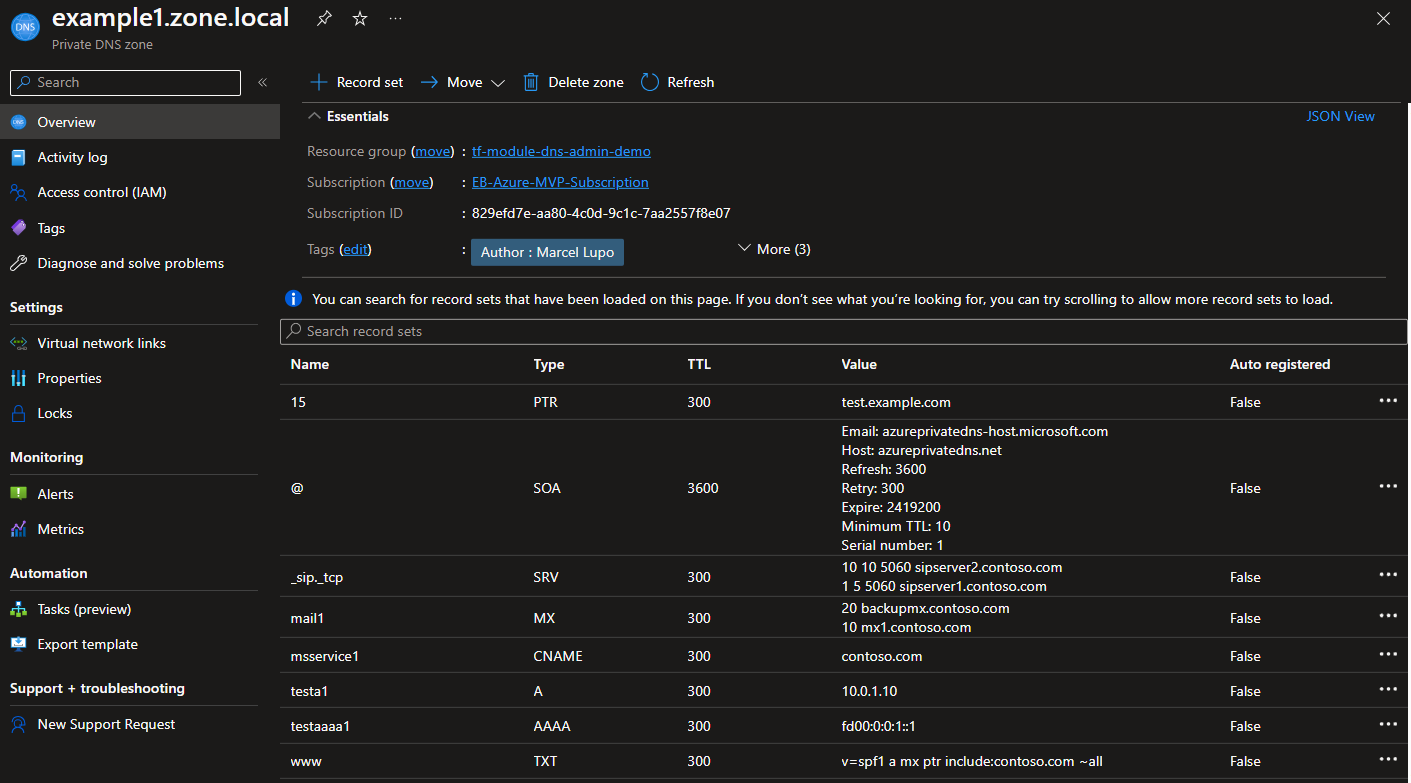Sort by the Type column header
Image resolution: width=1411 pixels, height=783 pixels.
pos(549,364)
